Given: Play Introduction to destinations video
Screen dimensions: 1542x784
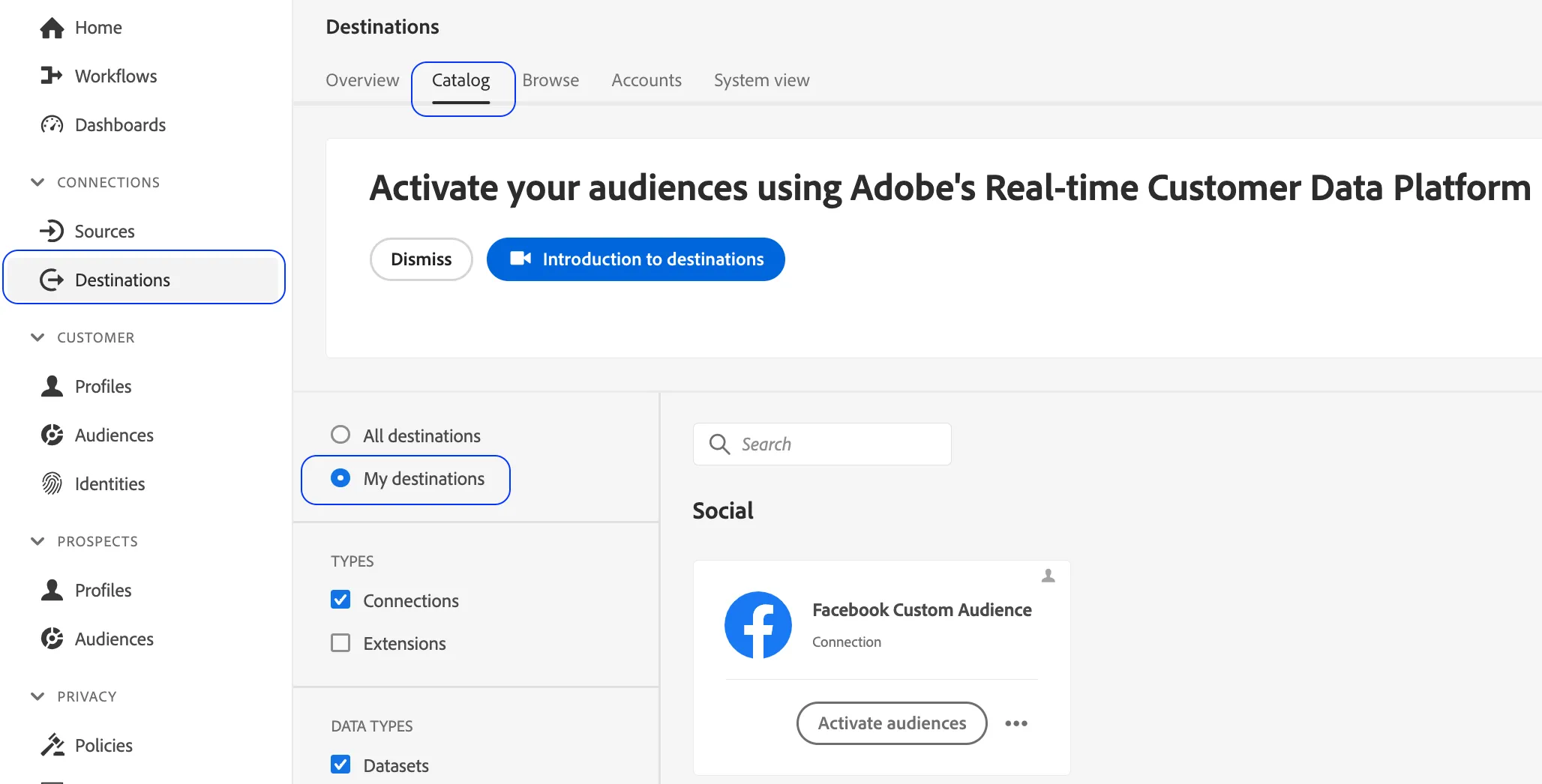Looking at the screenshot, I should tap(636, 259).
